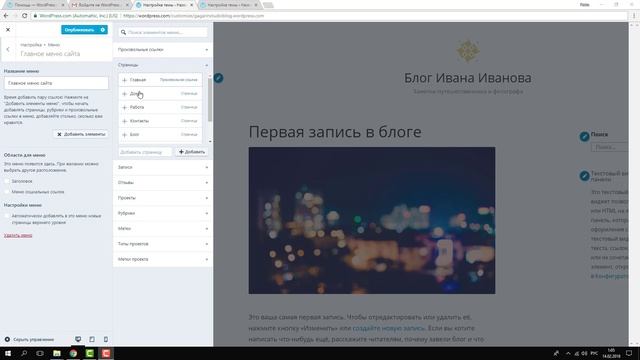Add the Главная item with its plus
640x360 pixels.
pos(124,80)
